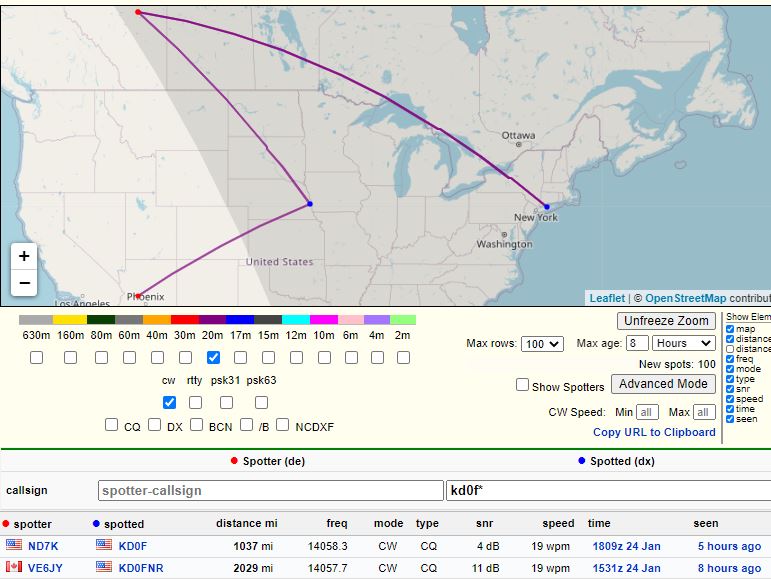The image size is (771, 579).
Task: Click the 20m purple color swatch
Action: pos(212,320)
